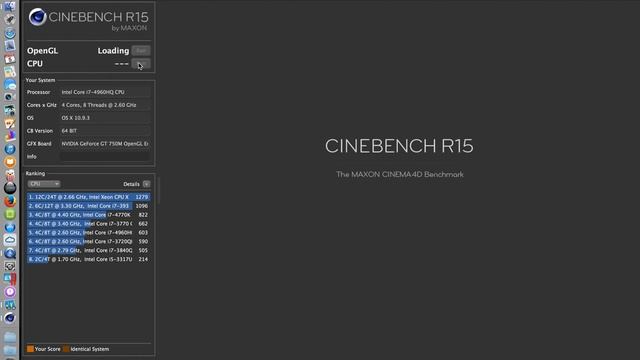Click the Cinebench sphere dock icon
The height and width of the screenshot is (360, 640).
[x=10, y=318]
